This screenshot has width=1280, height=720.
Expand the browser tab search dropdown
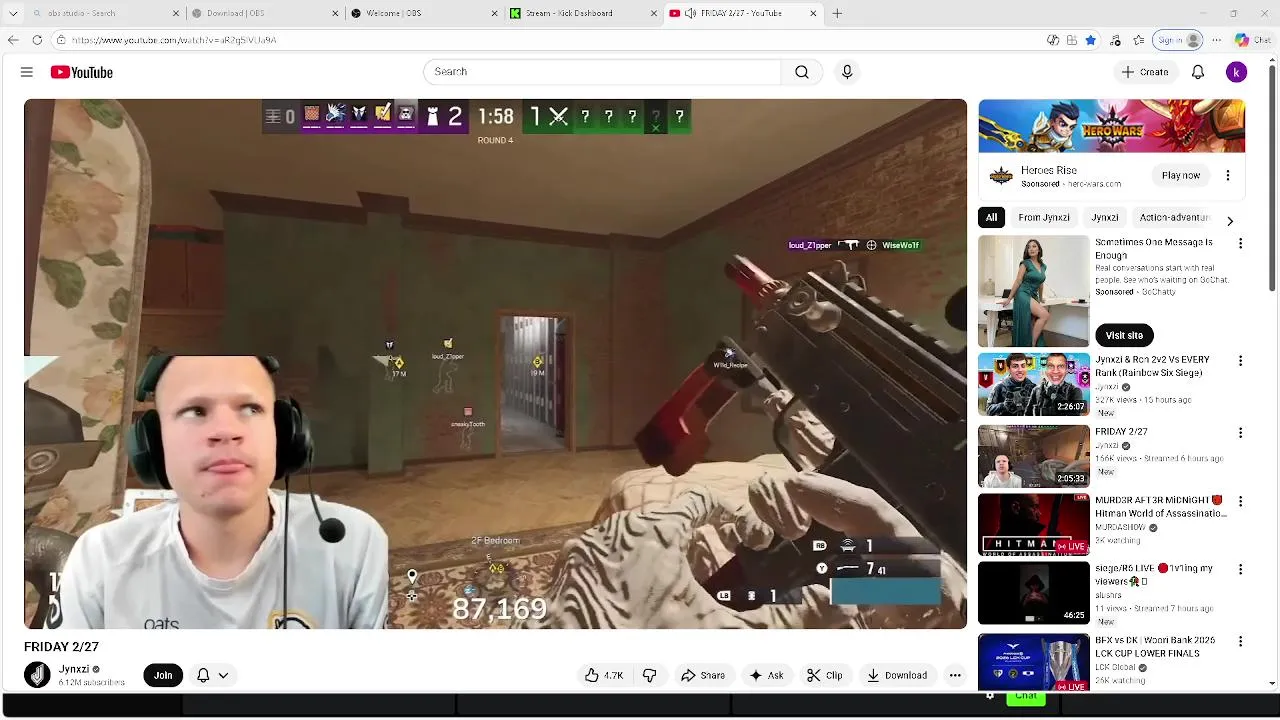[13, 13]
